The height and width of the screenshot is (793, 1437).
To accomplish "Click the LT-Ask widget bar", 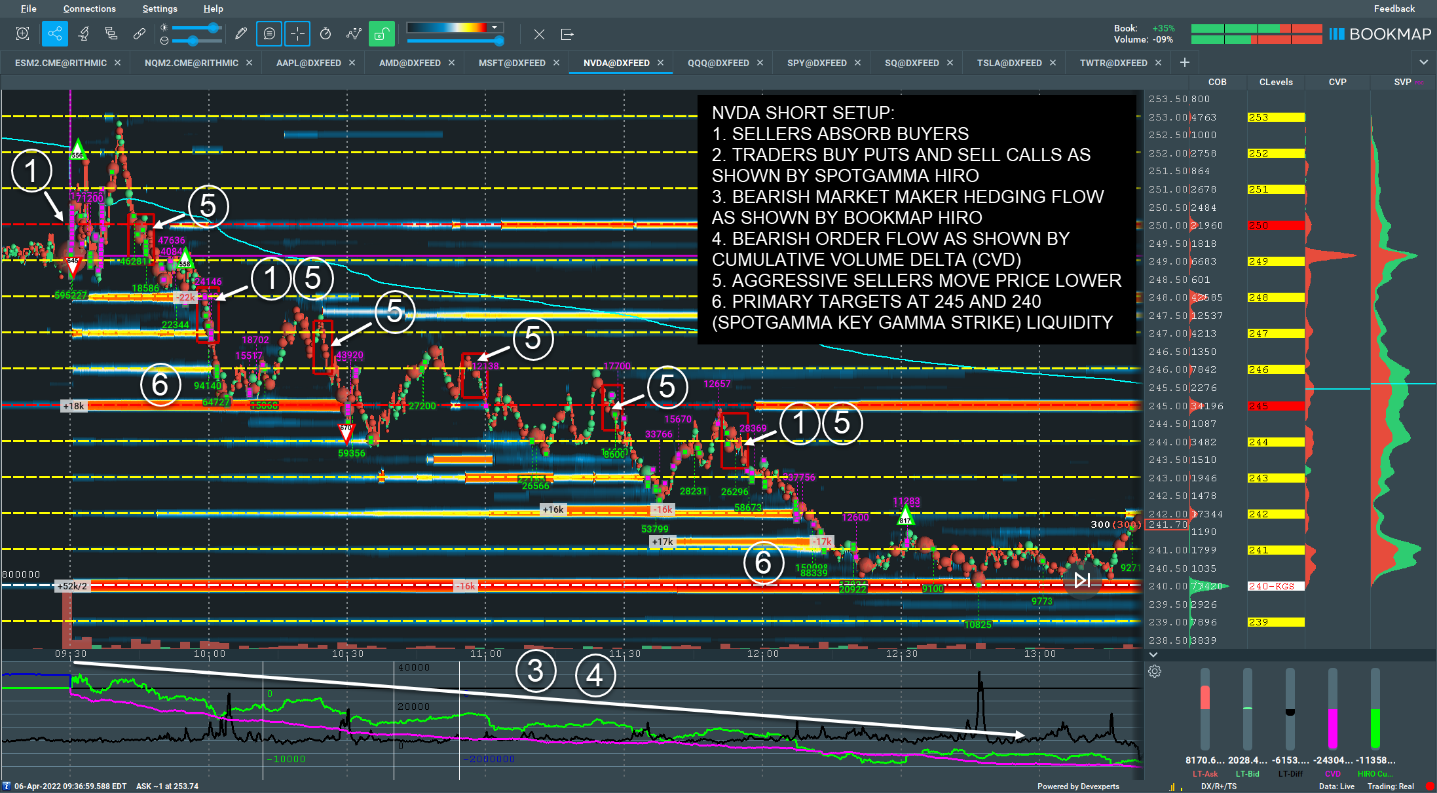I will tap(1205, 710).
